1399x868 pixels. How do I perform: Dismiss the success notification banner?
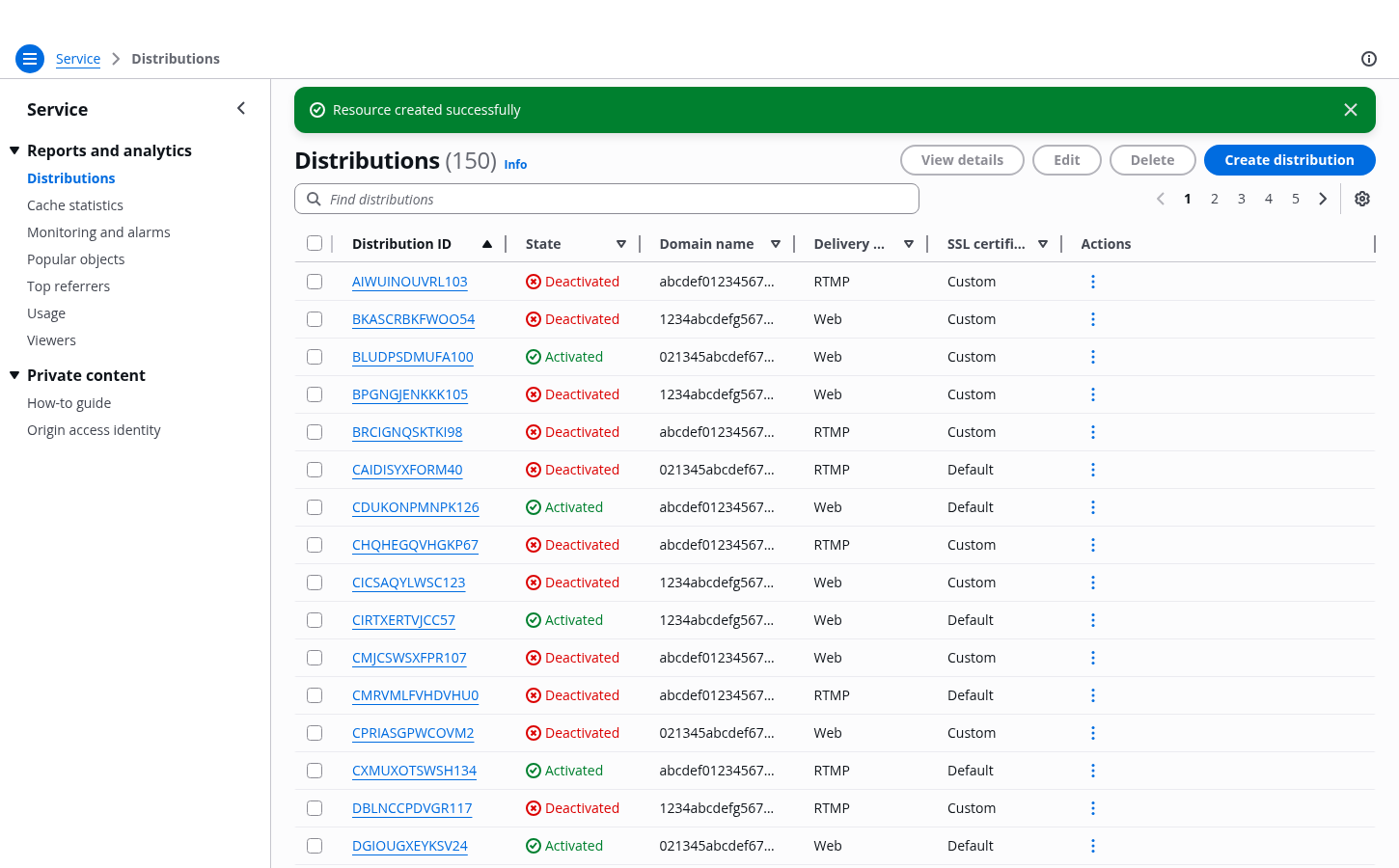(x=1350, y=110)
